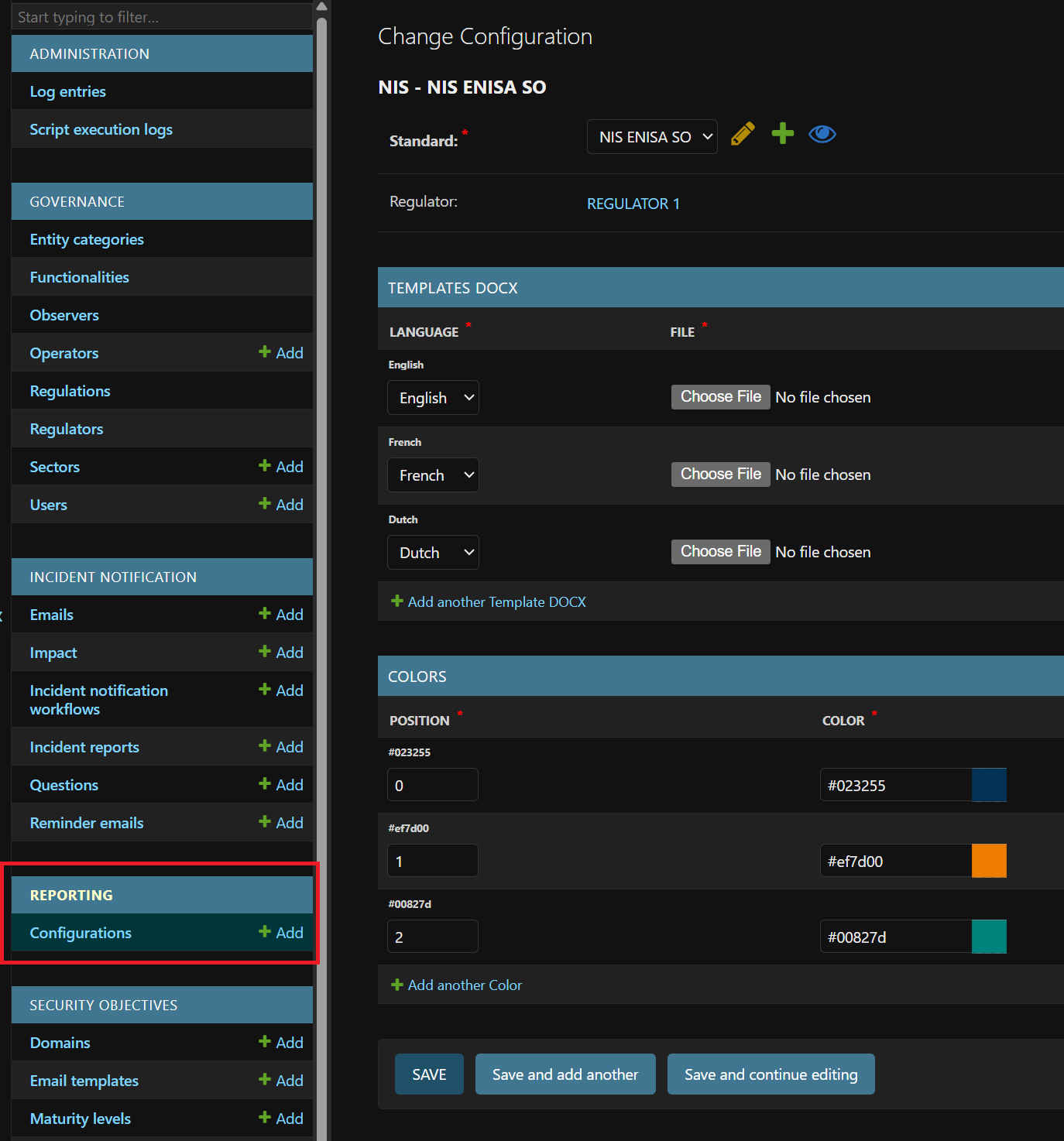Choose file for Dutch template

click(x=720, y=552)
